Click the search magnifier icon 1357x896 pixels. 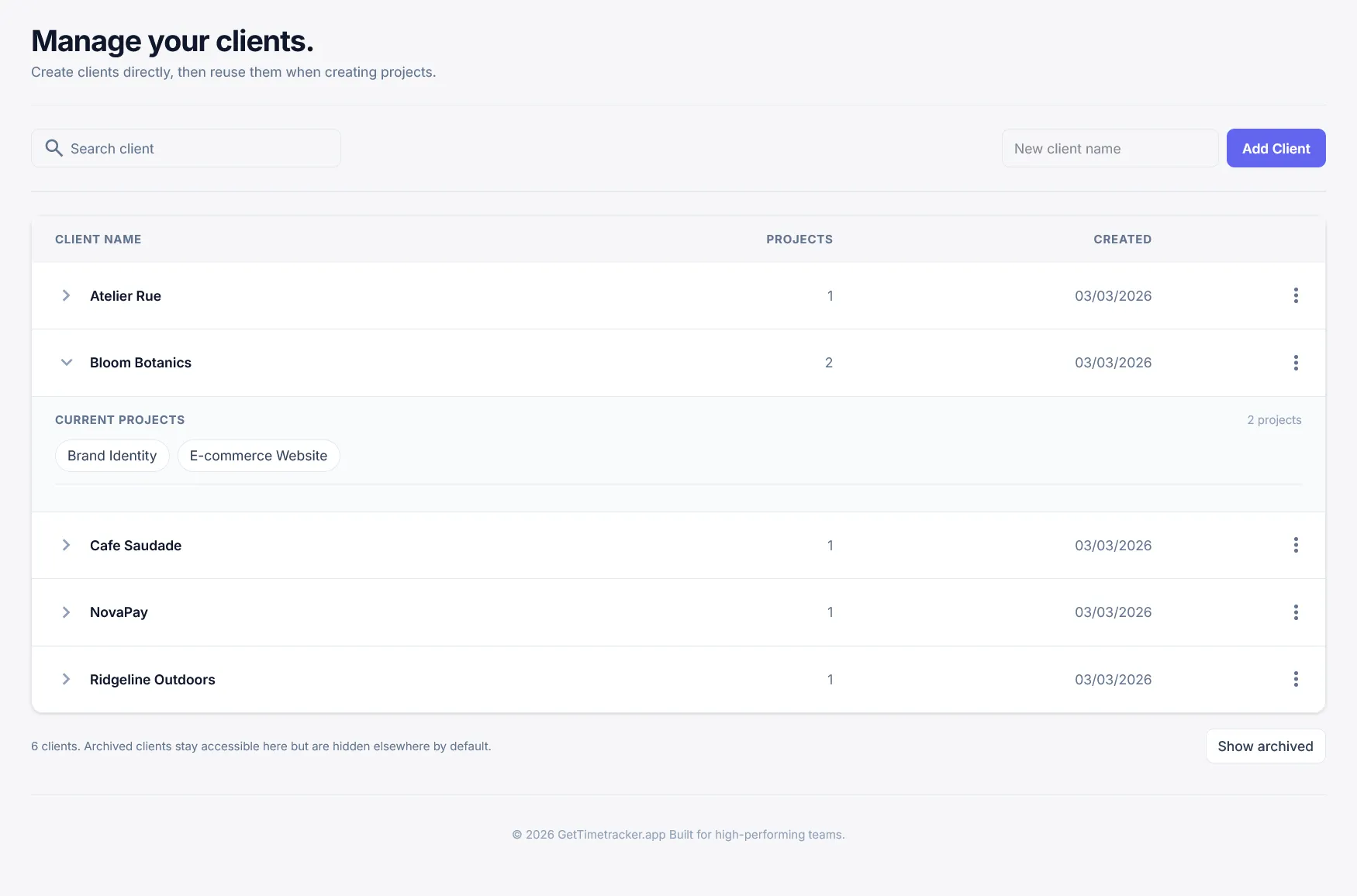click(x=54, y=148)
